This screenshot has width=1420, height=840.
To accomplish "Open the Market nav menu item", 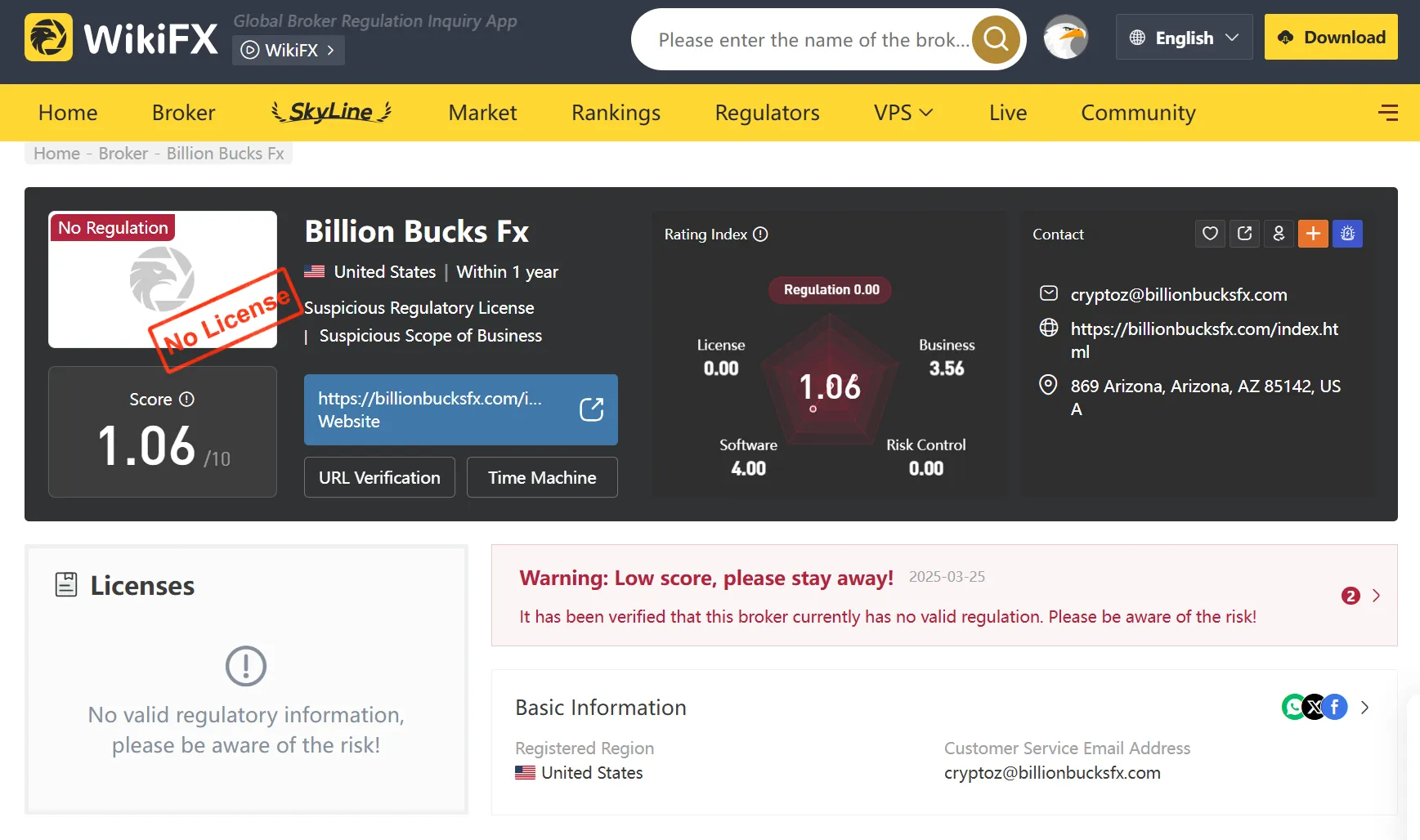I will 482,113.
